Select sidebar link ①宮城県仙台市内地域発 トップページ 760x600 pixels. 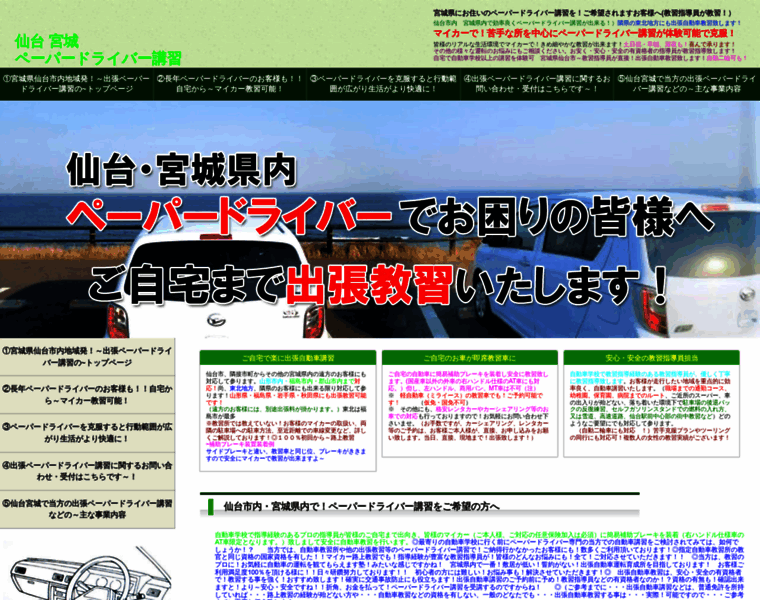pos(87,357)
